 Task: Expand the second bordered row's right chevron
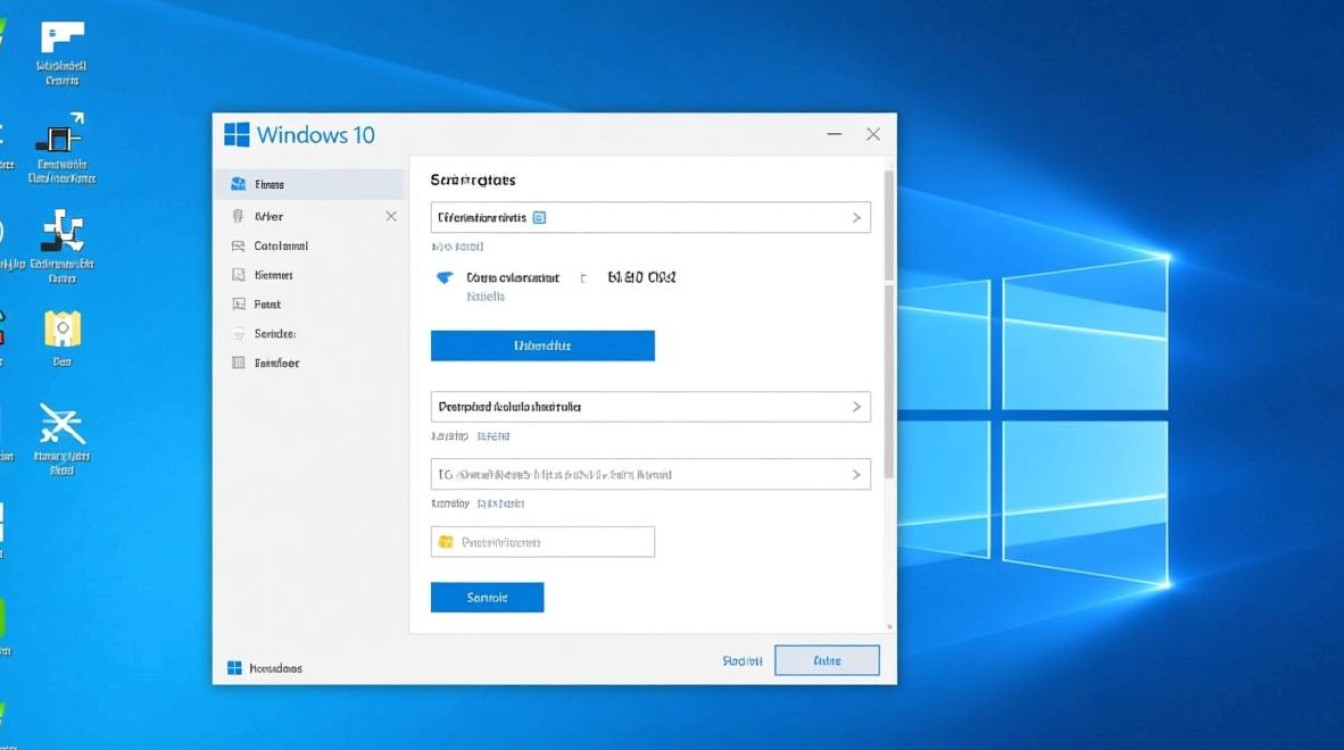point(856,407)
